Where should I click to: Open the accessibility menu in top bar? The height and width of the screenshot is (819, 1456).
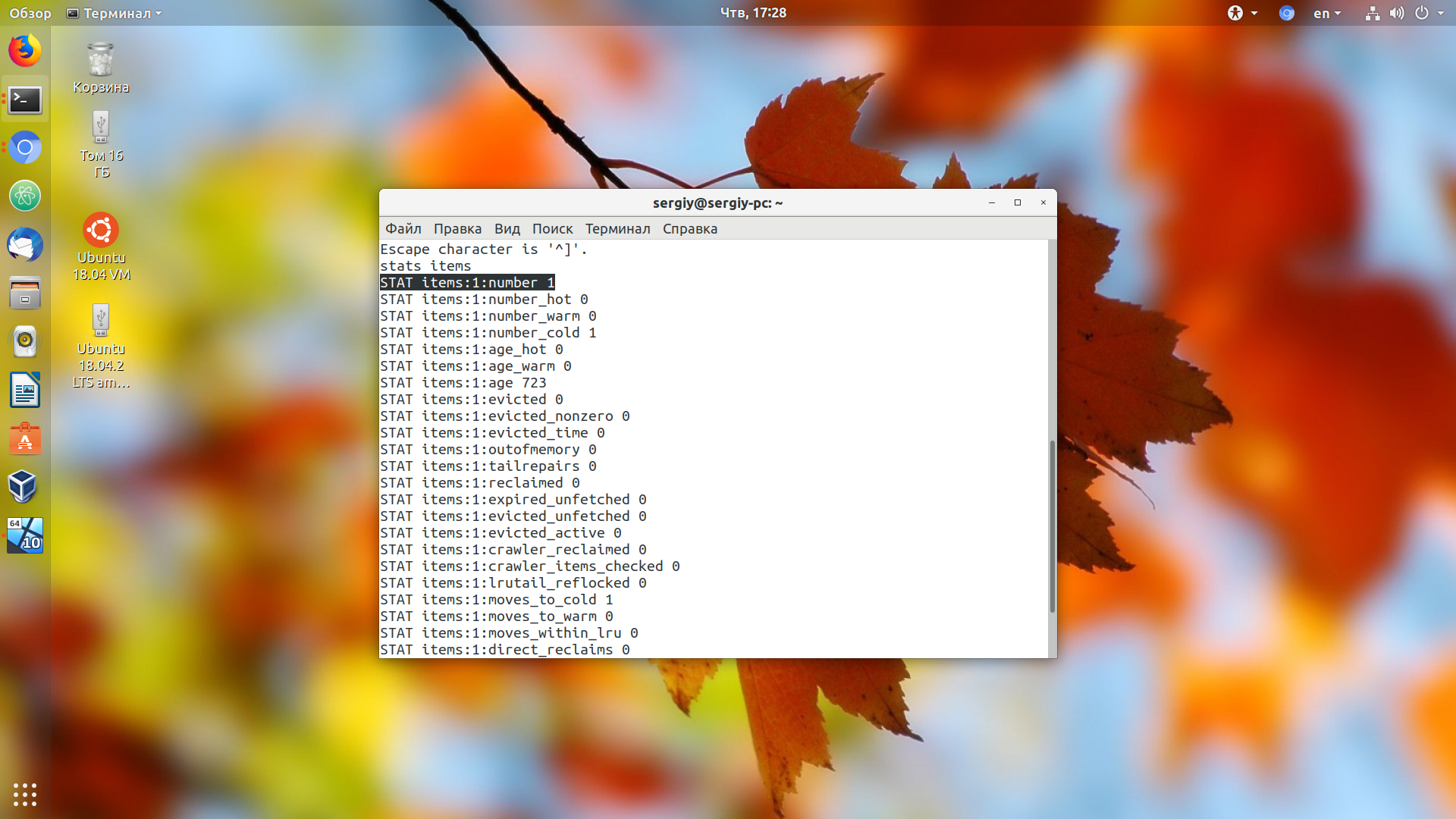pyautogui.click(x=1242, y=13)
